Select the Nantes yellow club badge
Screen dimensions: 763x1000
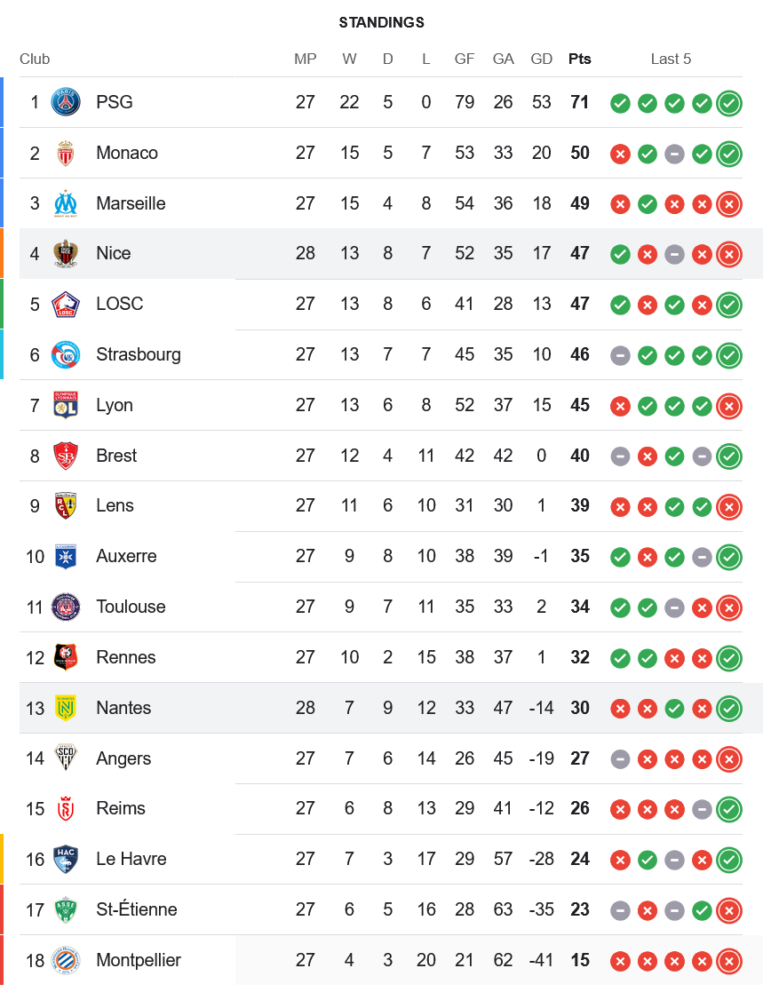[x=66, y=708]
